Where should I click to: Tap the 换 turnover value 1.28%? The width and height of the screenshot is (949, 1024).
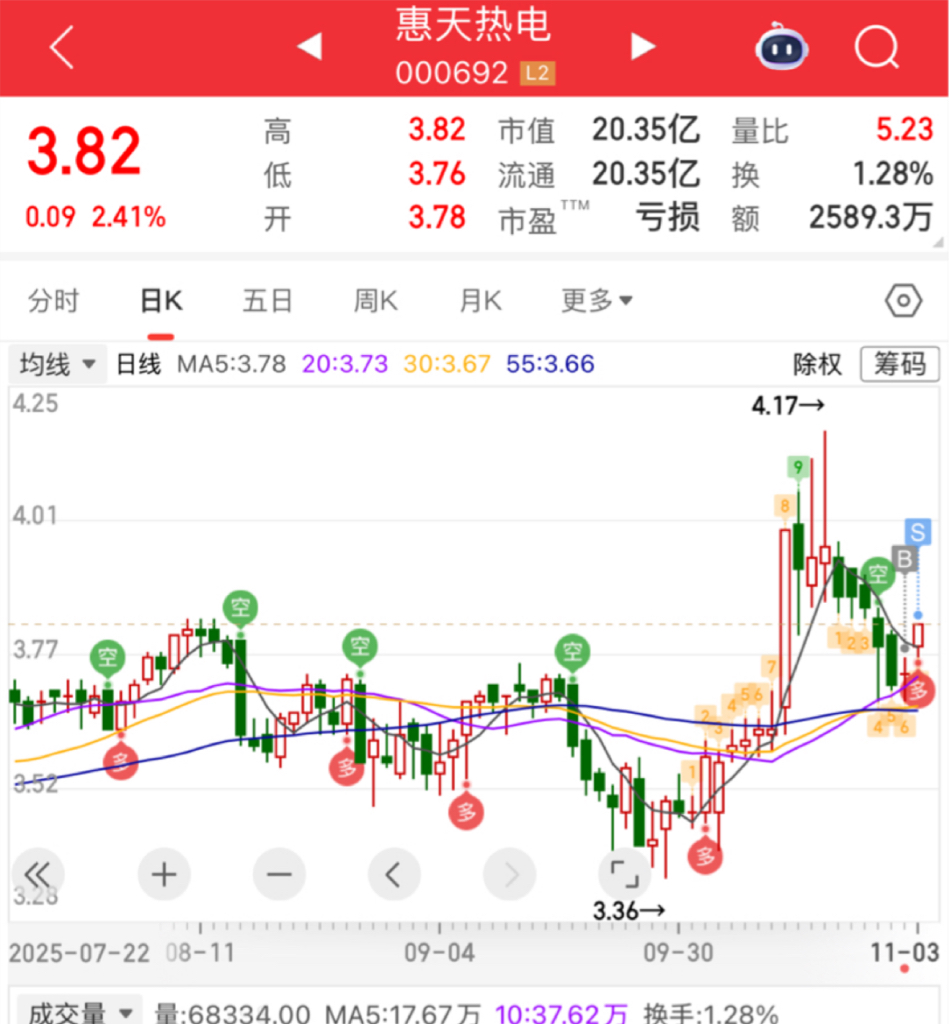pyautogui.click(x=893, y=174)
